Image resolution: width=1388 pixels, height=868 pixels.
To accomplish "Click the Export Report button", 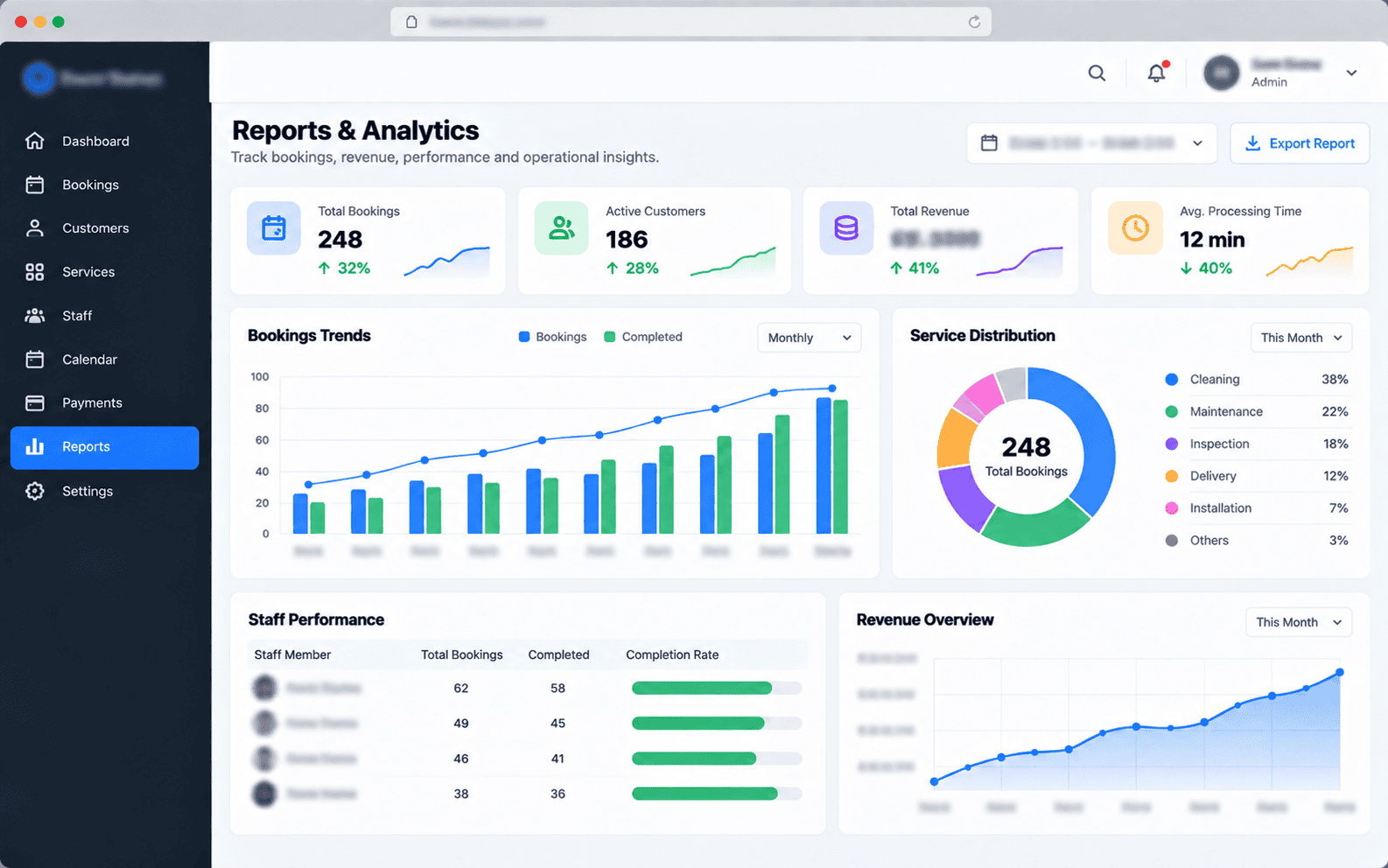I will pyautogui.click(x=1300, y=143).
